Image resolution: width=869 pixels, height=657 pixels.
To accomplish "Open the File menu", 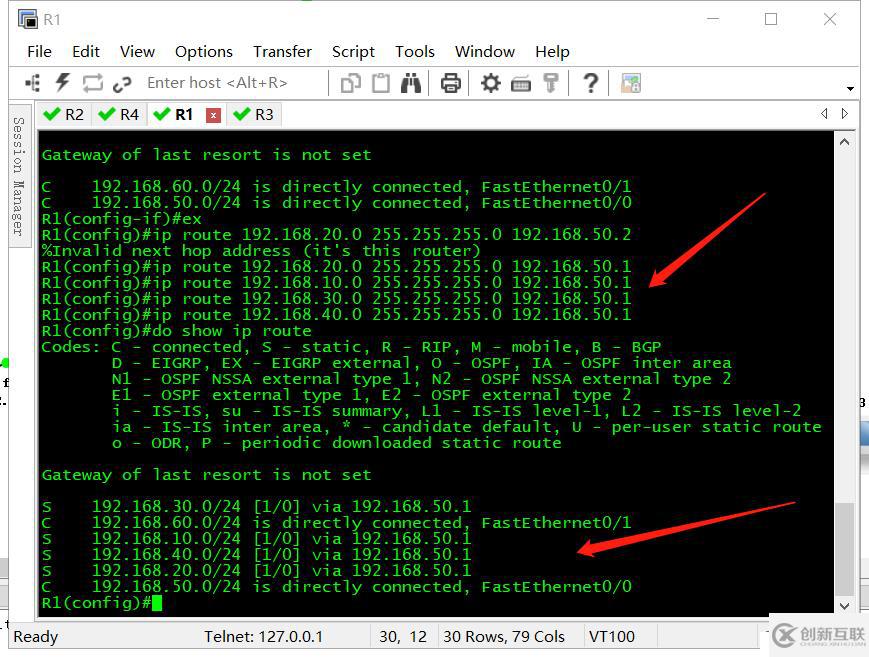I will 39,52.
